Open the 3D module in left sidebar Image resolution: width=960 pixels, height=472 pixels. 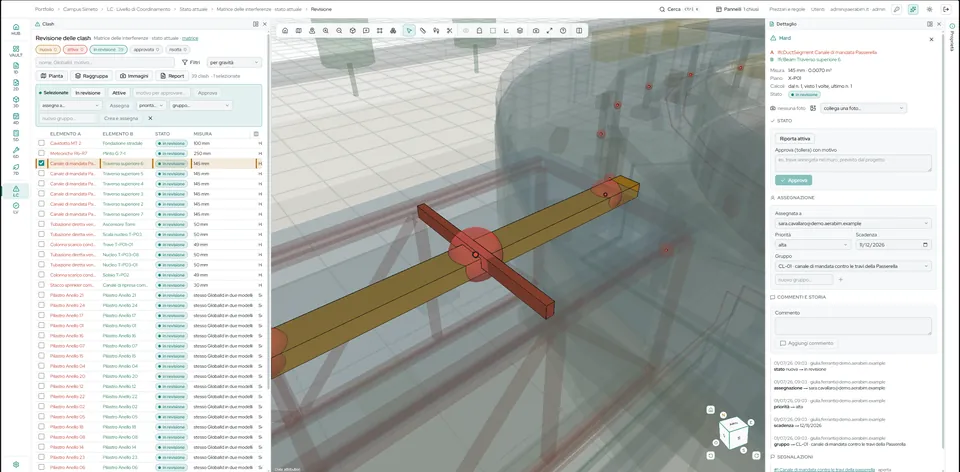pyautogui.click(x=16, y=101)
